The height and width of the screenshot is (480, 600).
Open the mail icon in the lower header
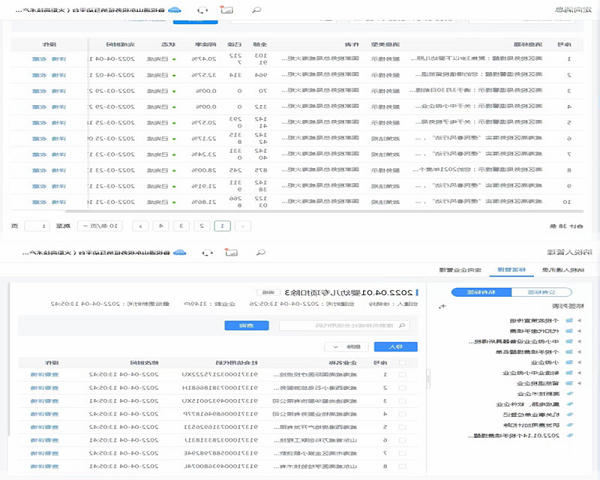pos(231,252)
